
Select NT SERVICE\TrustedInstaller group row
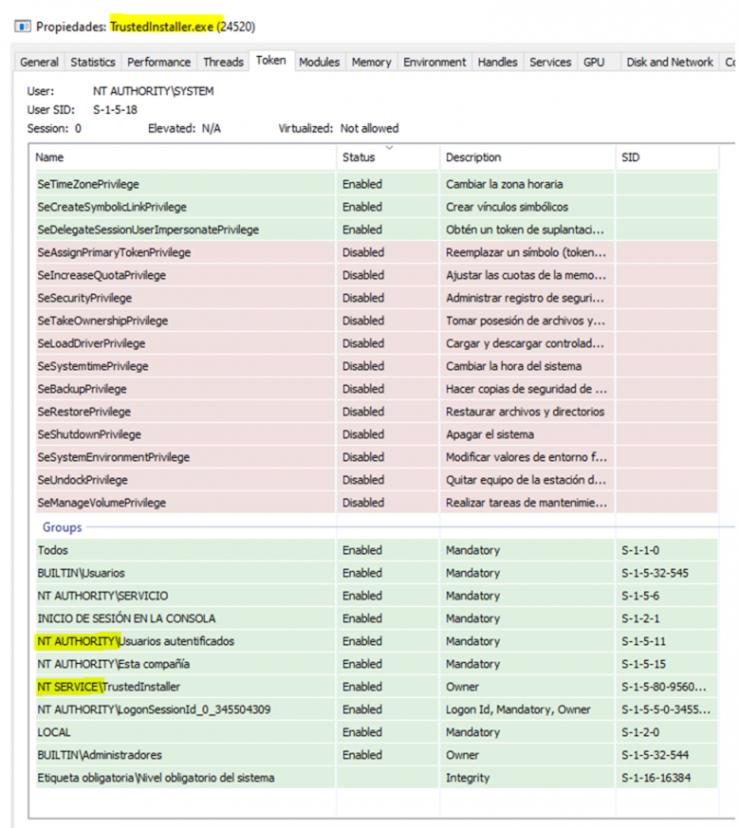[377, 686]
